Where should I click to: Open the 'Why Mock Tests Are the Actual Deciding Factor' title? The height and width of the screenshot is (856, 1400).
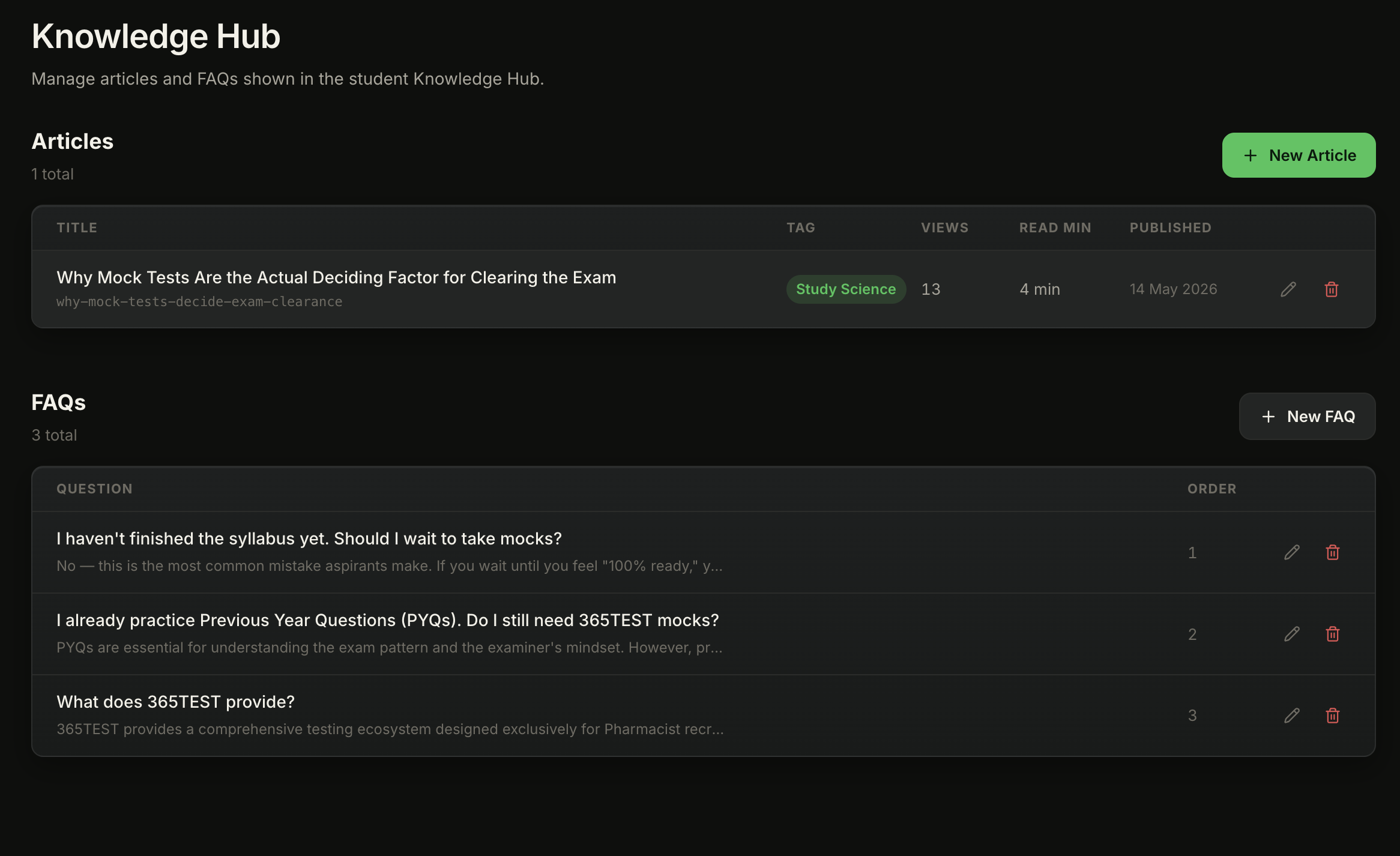point(336,277)
